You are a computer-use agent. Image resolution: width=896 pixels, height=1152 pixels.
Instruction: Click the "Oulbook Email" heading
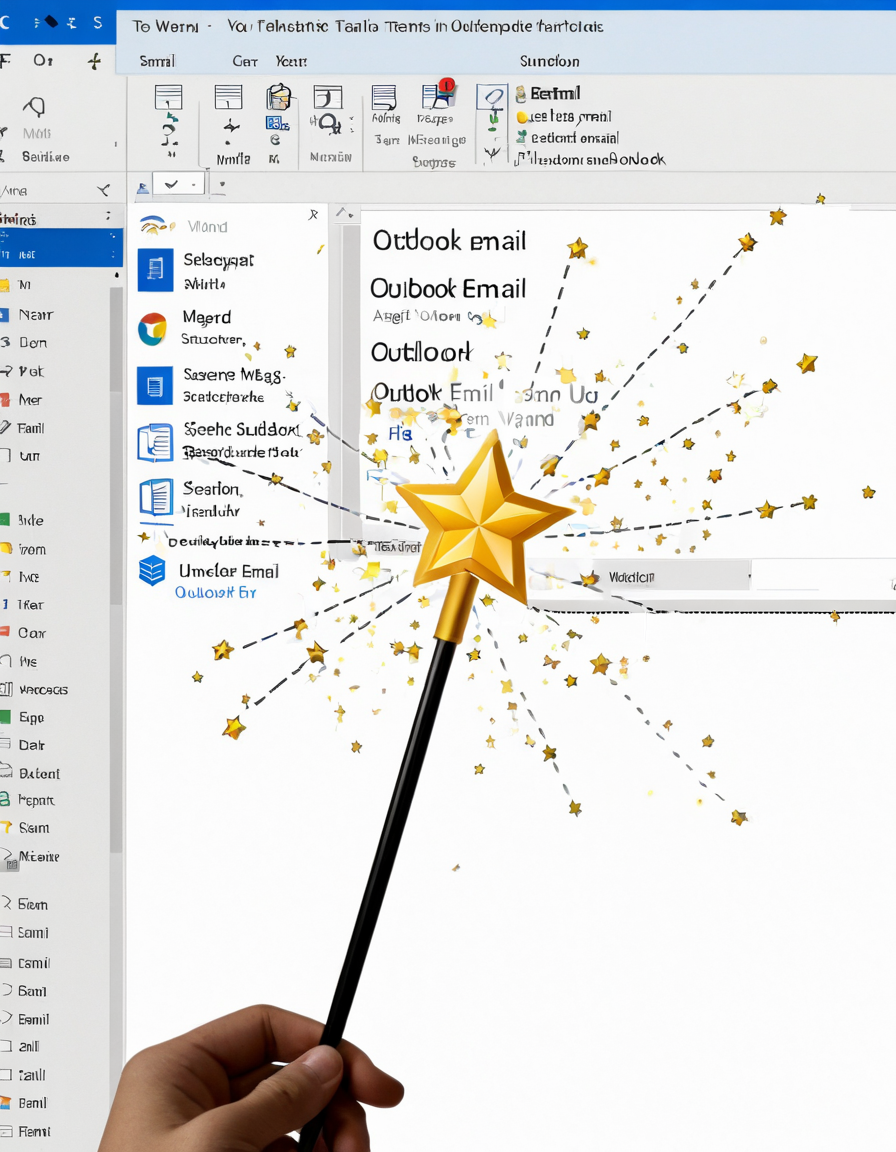448,288
